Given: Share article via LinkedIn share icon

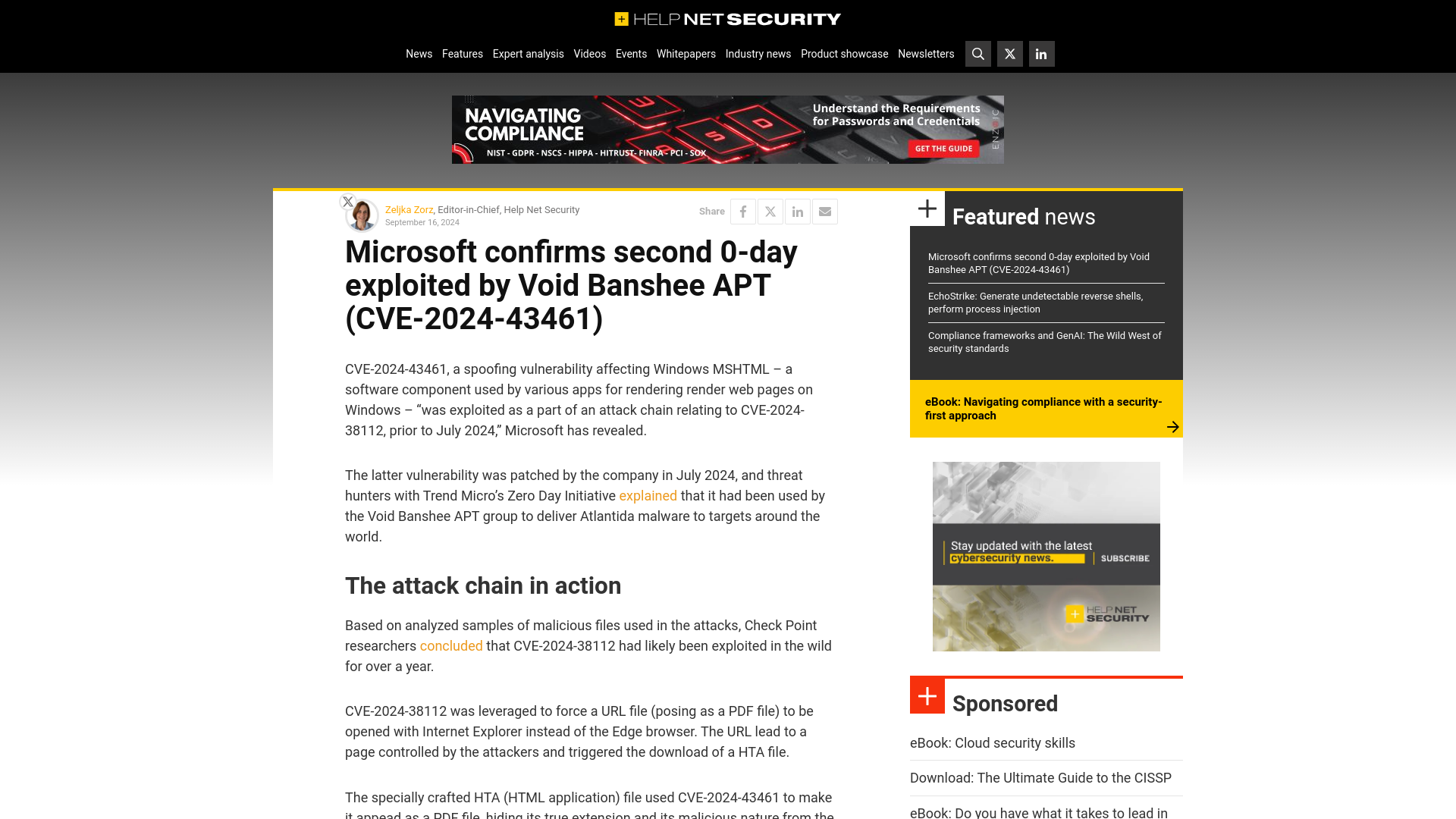Looking at the screenshot, I should click(x=797, y=211).
